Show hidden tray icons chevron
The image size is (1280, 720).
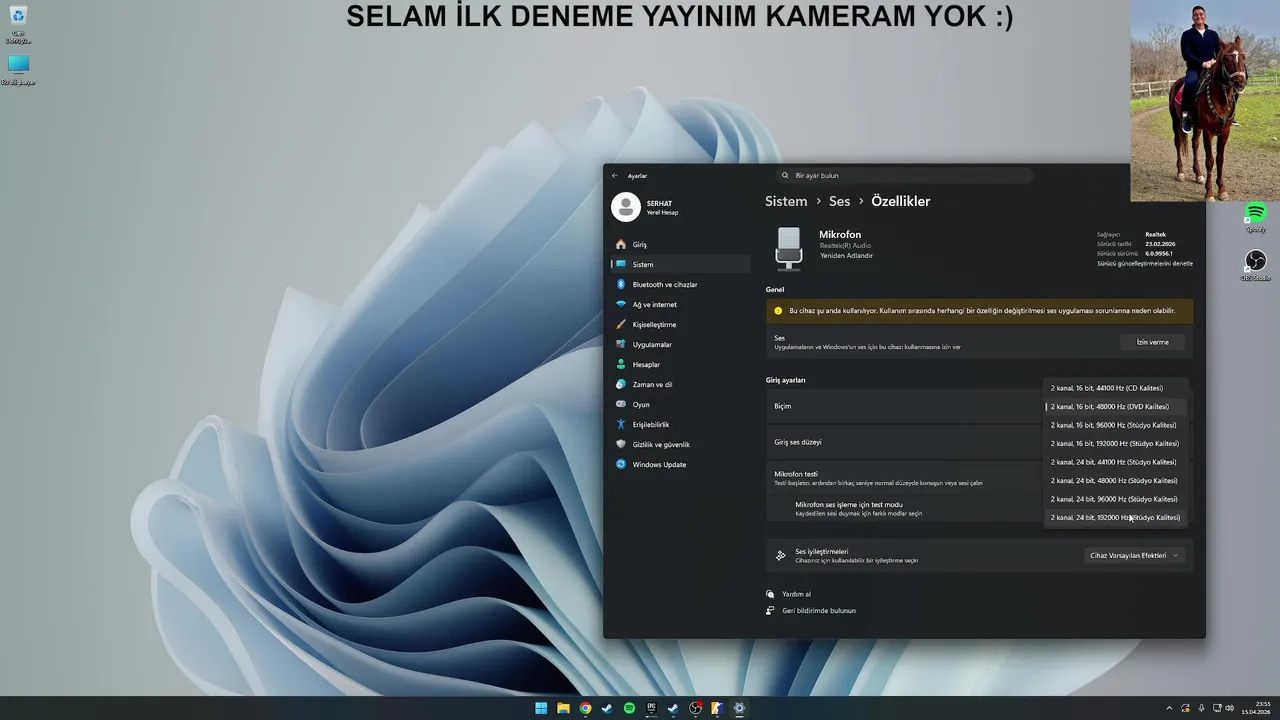tap(1169, 708)
